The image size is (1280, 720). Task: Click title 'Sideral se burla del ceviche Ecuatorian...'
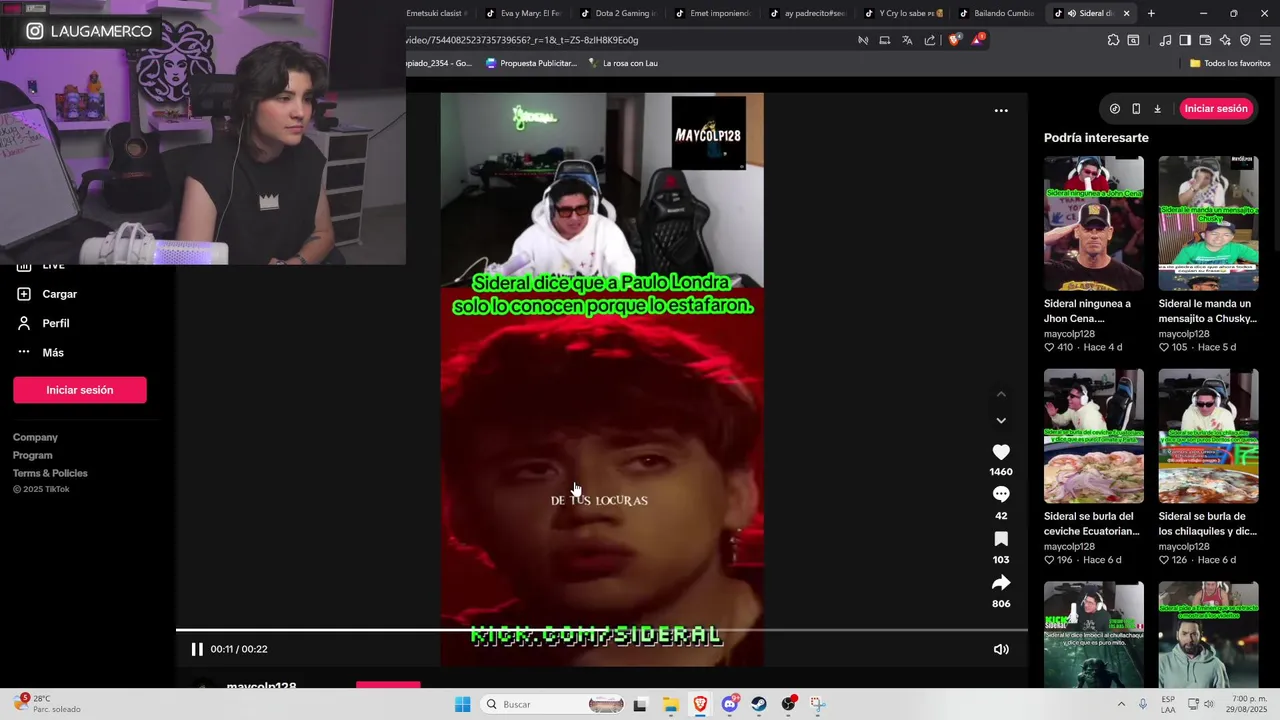point(1092,524)
